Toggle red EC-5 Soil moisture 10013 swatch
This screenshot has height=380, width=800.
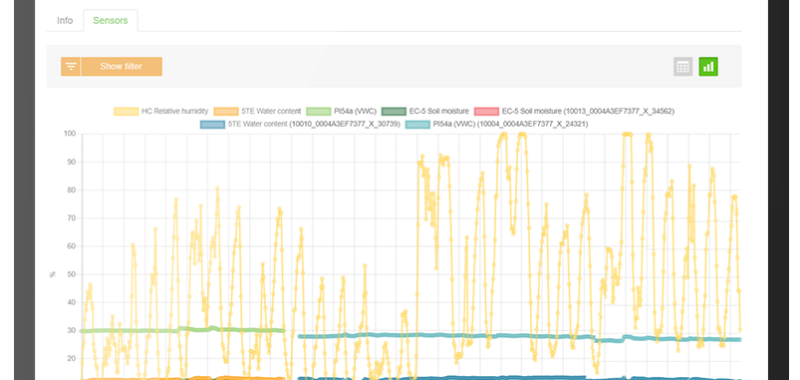487,111
